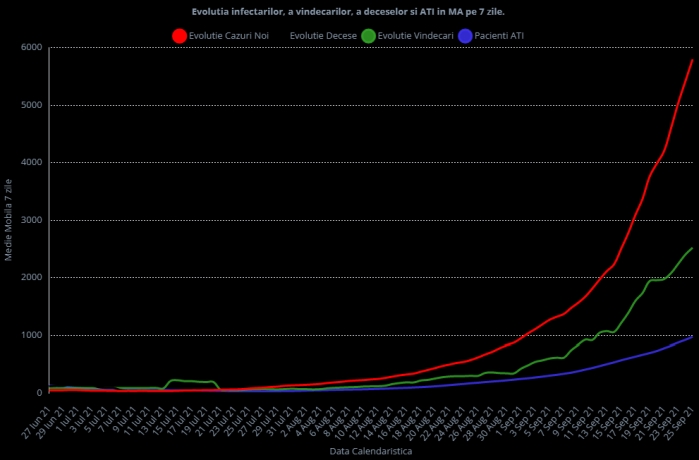Screen dimensions: 699x460
Task: Click the Medie Mobila 7 zile axis title
Action: click(x=9, y=220)
